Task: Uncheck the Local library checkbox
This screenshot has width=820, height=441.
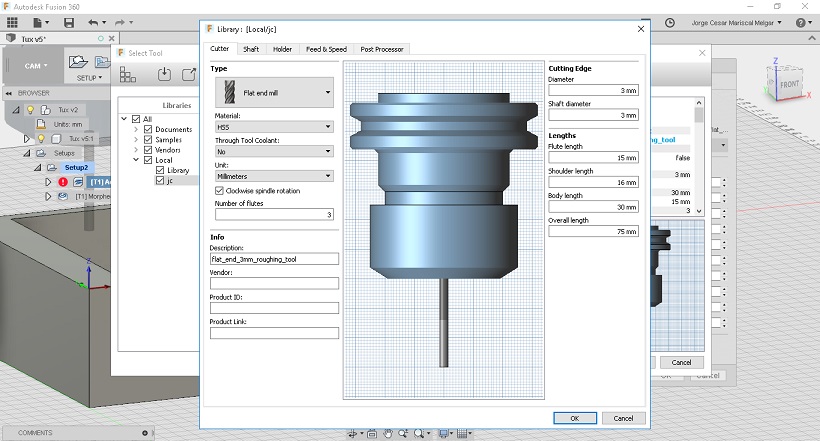Action: pos(148,160)
